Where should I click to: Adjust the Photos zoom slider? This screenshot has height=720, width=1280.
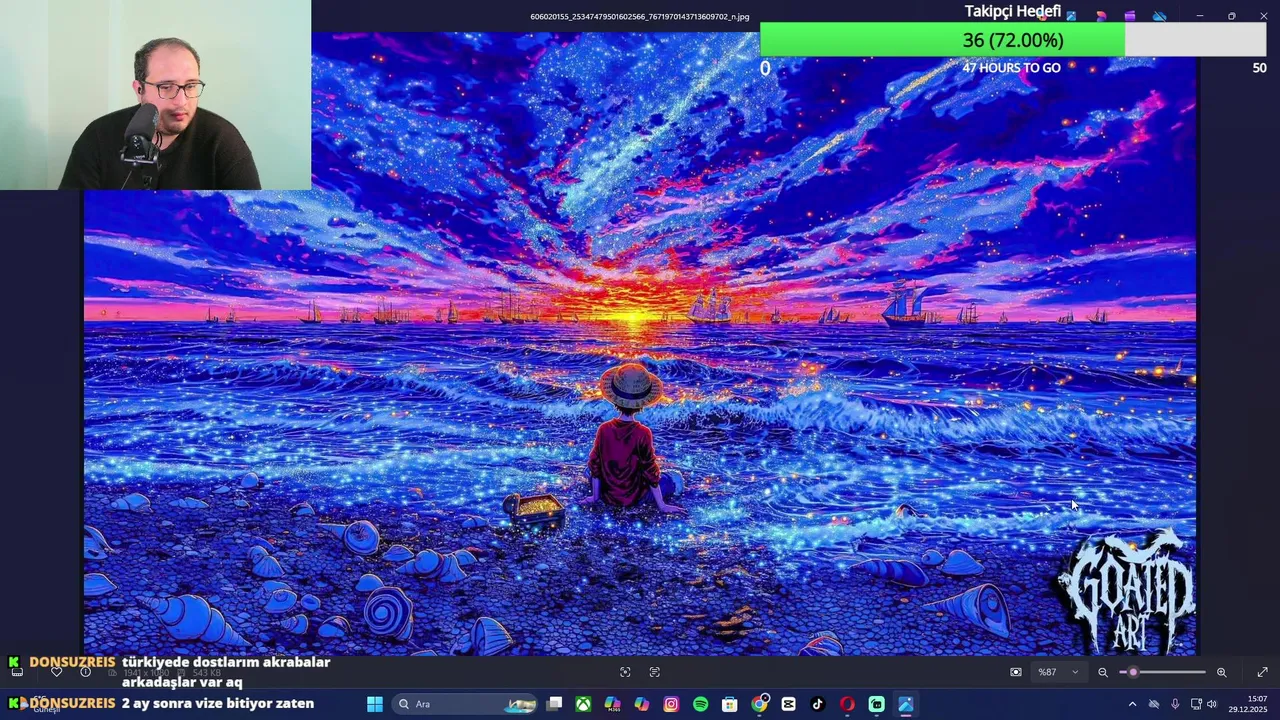pyautogui.click(x=1162, y=672)
